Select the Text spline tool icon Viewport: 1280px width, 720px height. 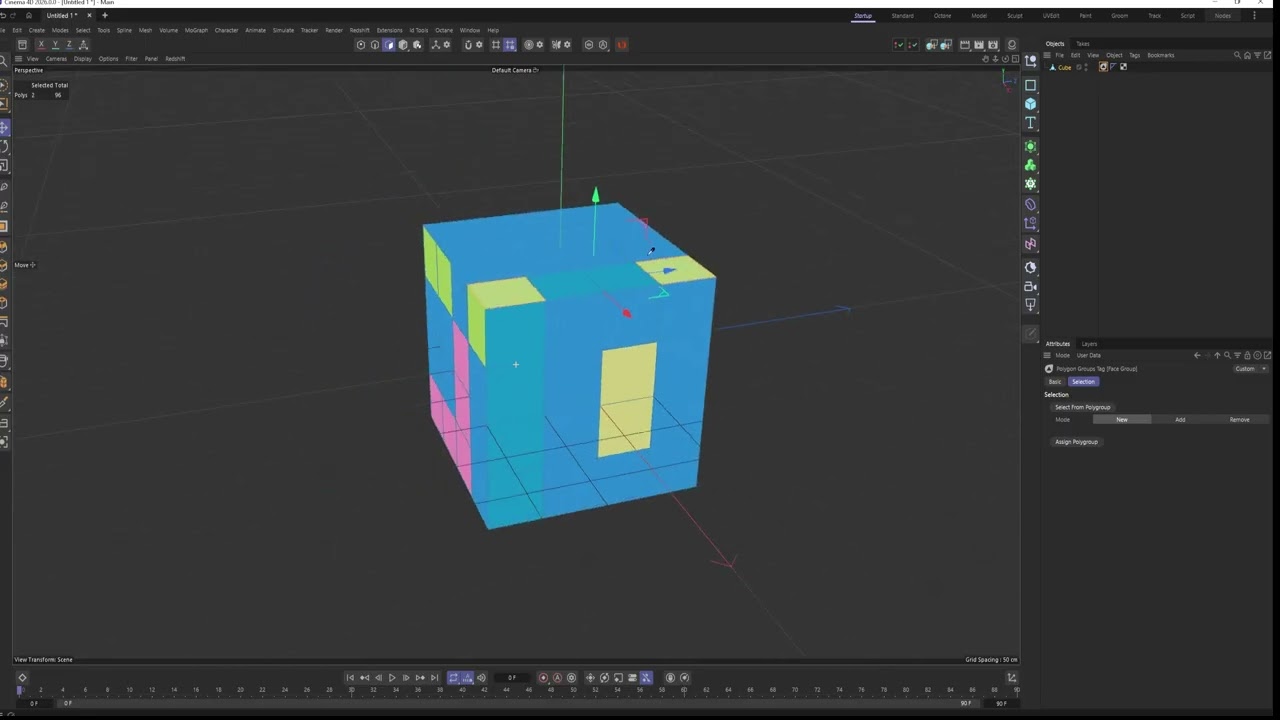click(x=1030, y=123)
